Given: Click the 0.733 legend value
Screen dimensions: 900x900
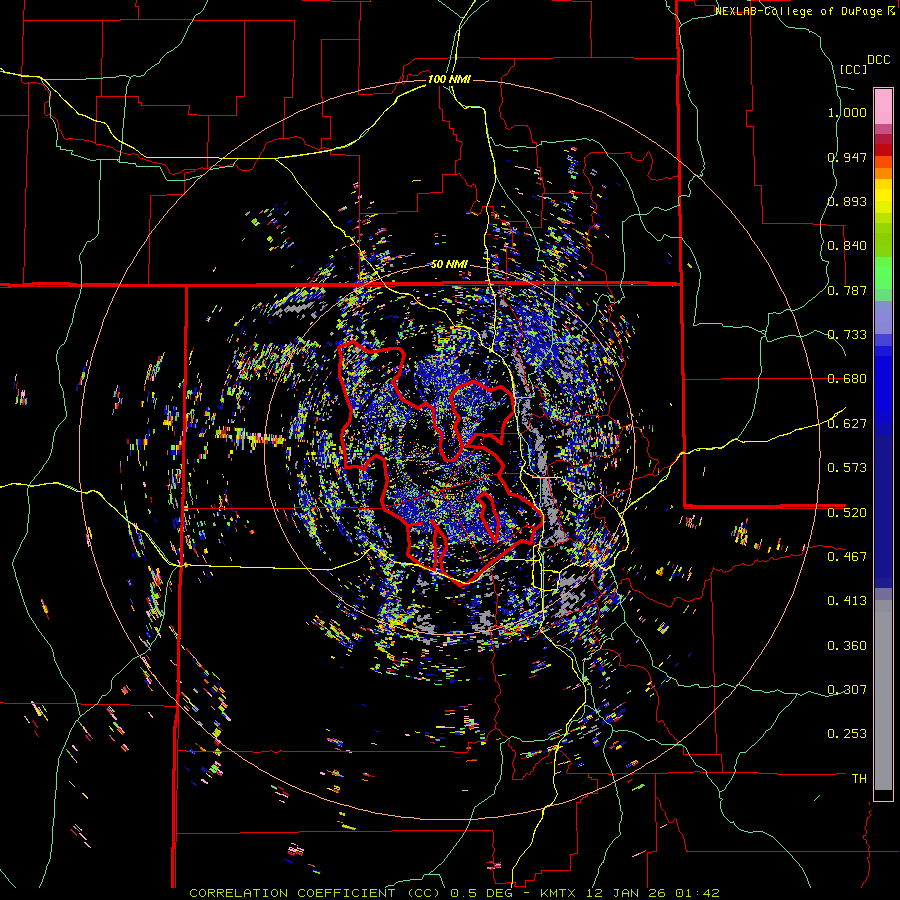Looking at the screenshot, I should (847, 335).
